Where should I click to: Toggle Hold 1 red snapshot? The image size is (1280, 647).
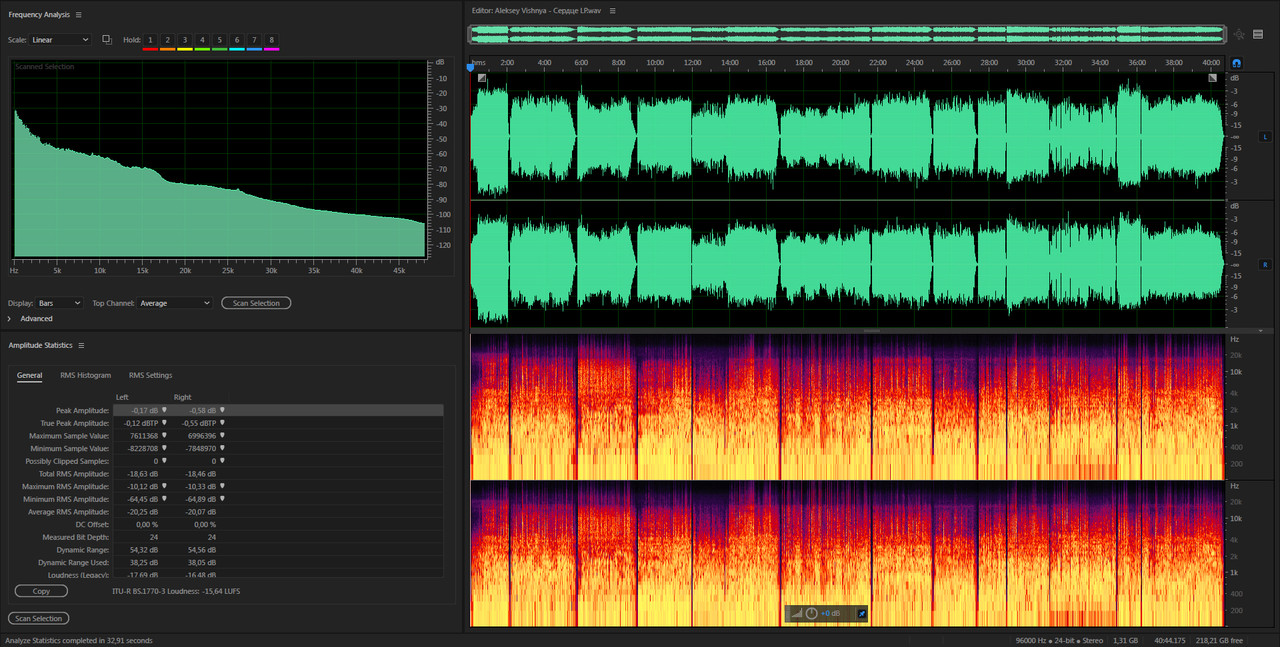[x=150, y=40]
